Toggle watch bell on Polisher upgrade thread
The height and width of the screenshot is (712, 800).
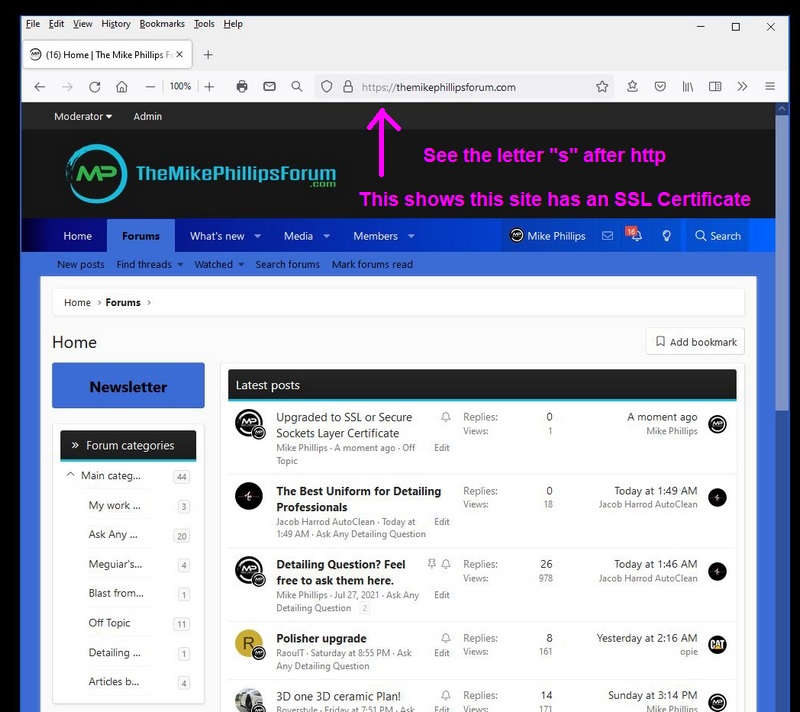(445, 638)
